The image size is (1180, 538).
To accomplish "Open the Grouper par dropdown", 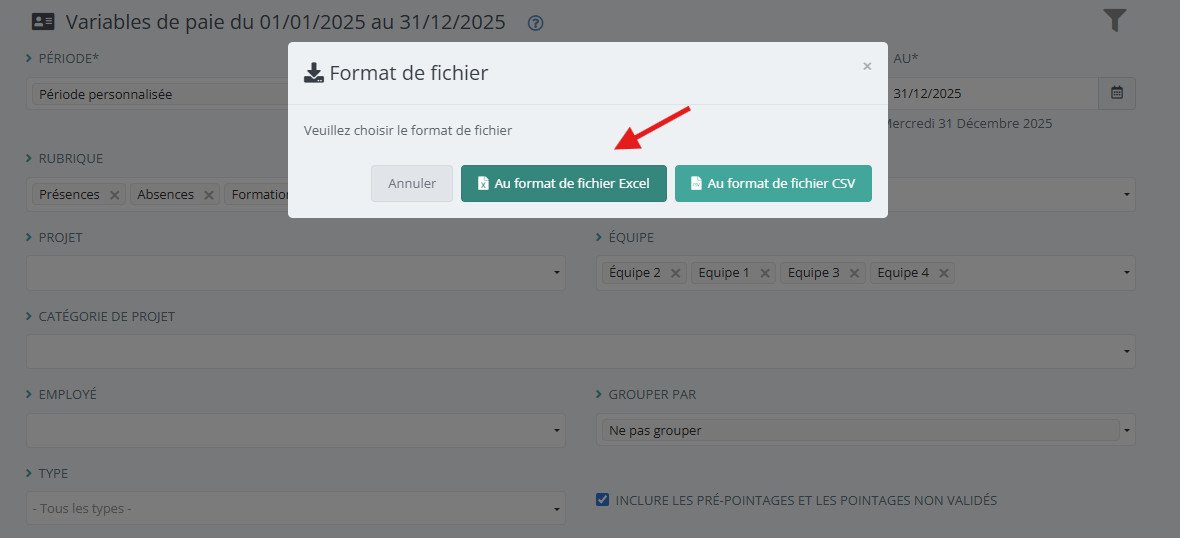I will 865,431.
